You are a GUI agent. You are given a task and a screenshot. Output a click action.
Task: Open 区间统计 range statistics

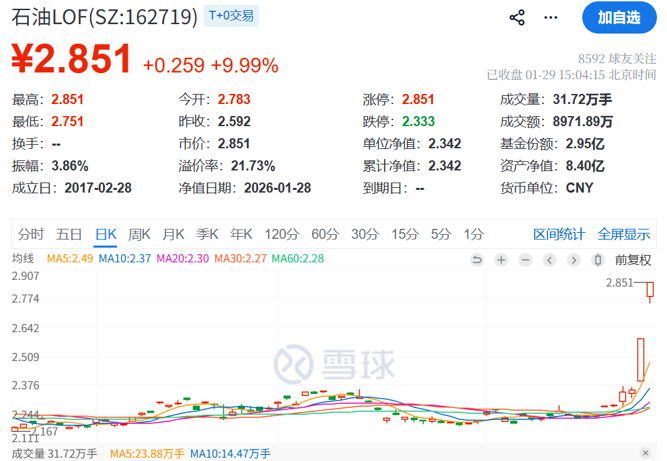tap(559, 234)
